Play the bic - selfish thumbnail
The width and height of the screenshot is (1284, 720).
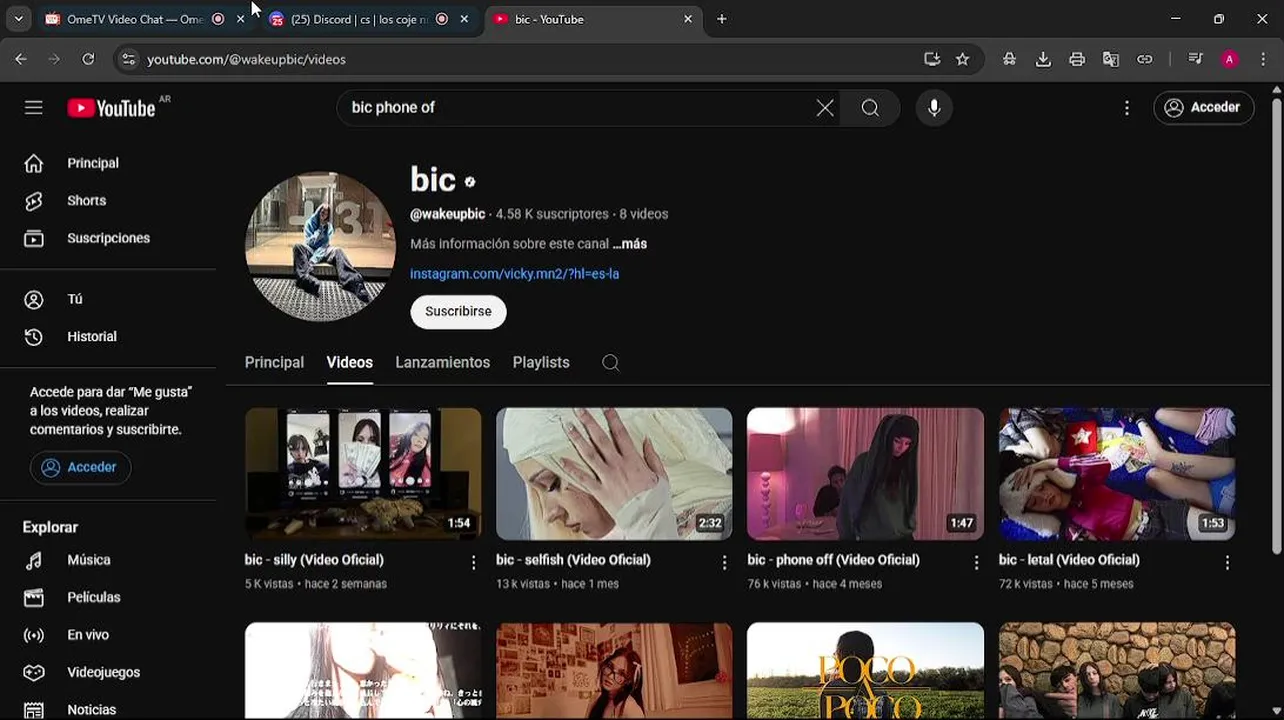click(x=614, y=474)
